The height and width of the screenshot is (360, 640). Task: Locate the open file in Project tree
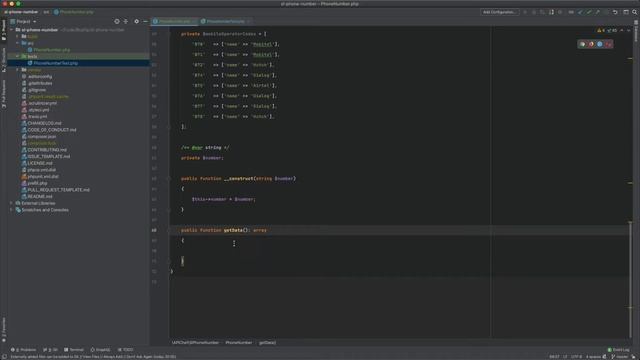click(x=117, y=21)
